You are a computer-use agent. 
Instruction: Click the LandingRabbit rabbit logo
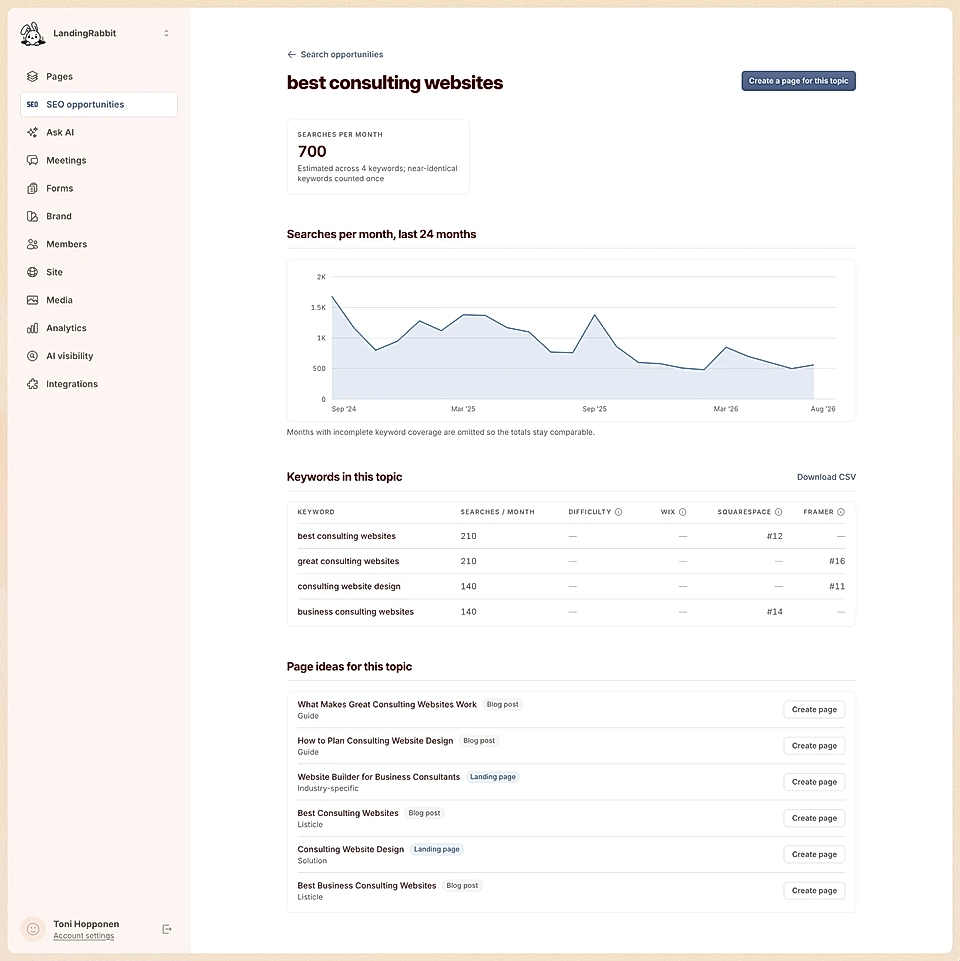(32, 34)
